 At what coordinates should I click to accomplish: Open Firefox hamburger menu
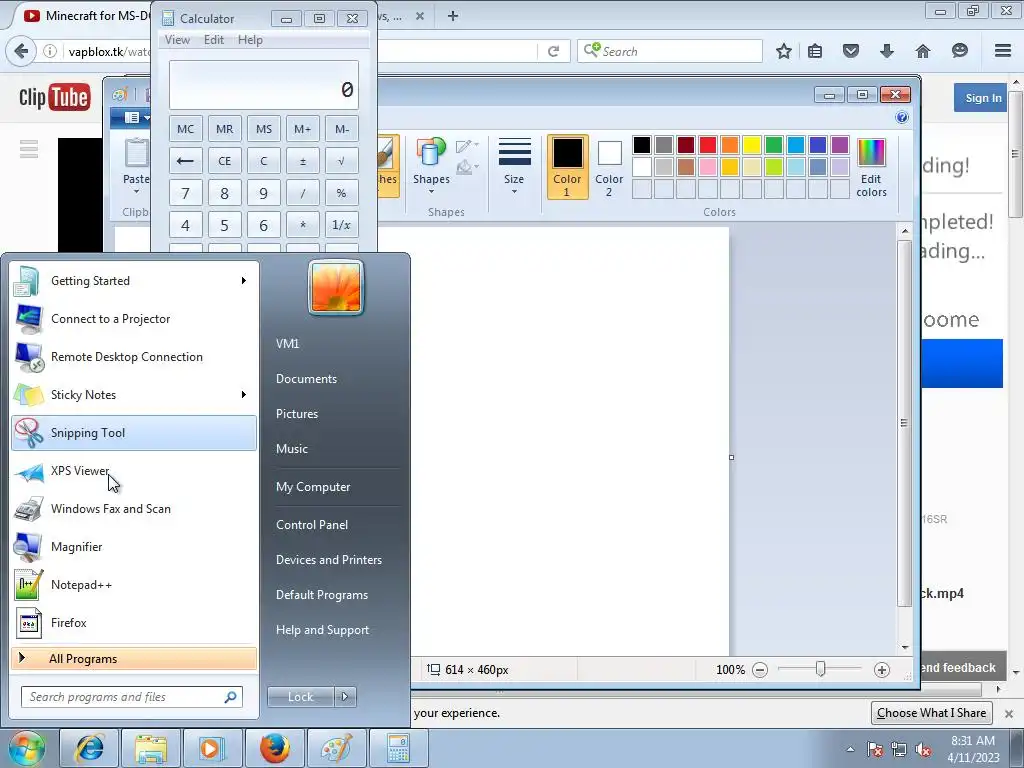coord(1003,51)
